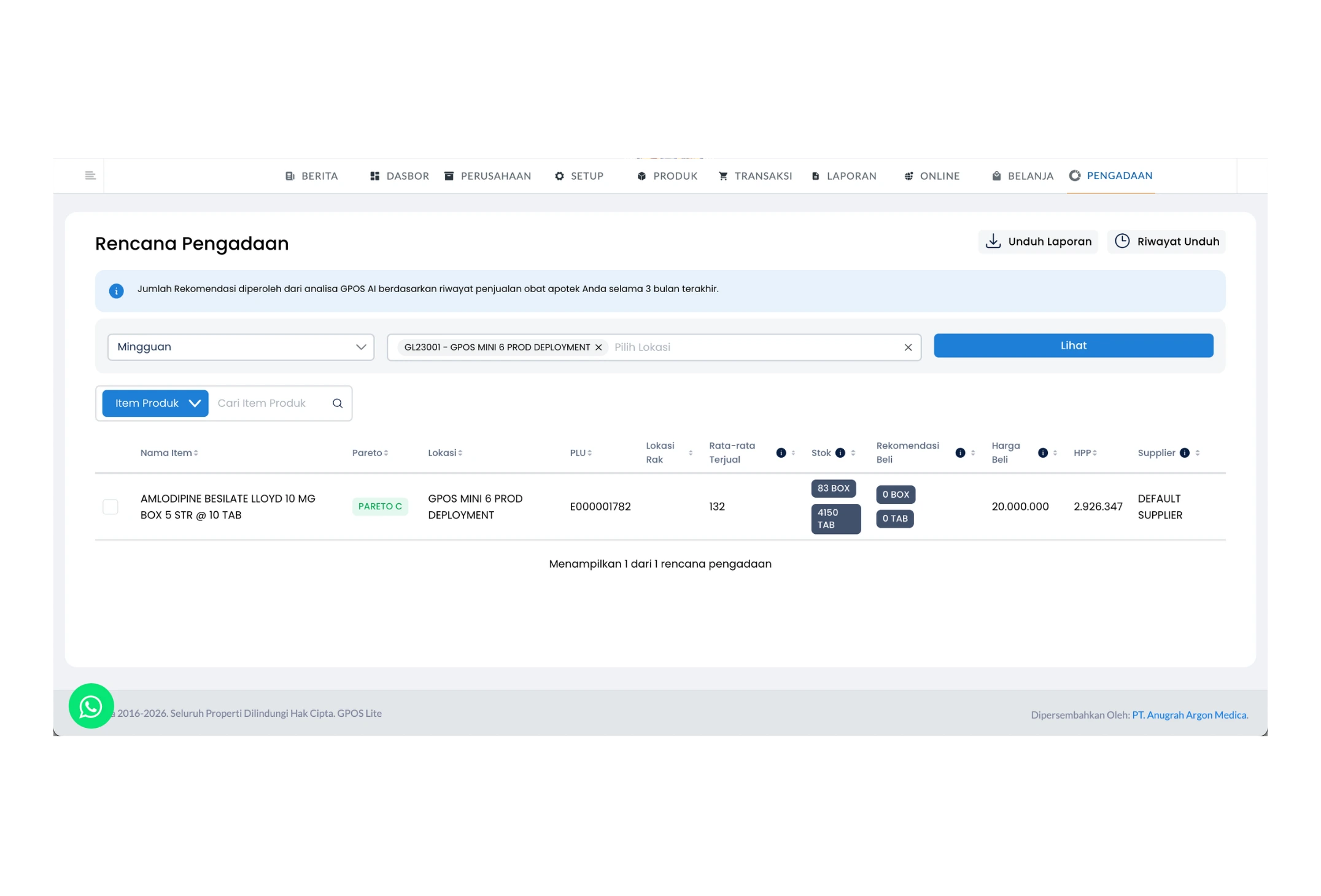Click the 0 TAB recommendation badge
The image size is (1321, 896).
coord(894,519)
